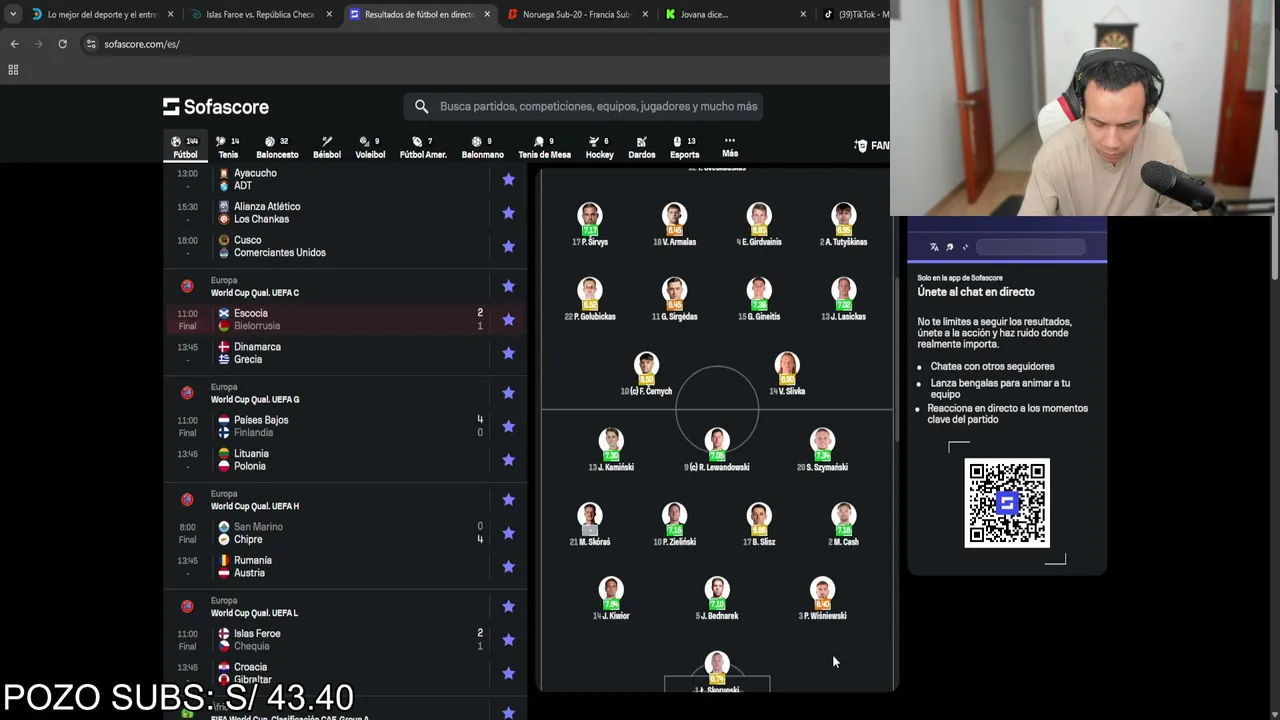This screenshot has width=1280, height=720.
Task: Click J. Kamiński player avatar
Action: pyautogui.click(x=611, y=440)
